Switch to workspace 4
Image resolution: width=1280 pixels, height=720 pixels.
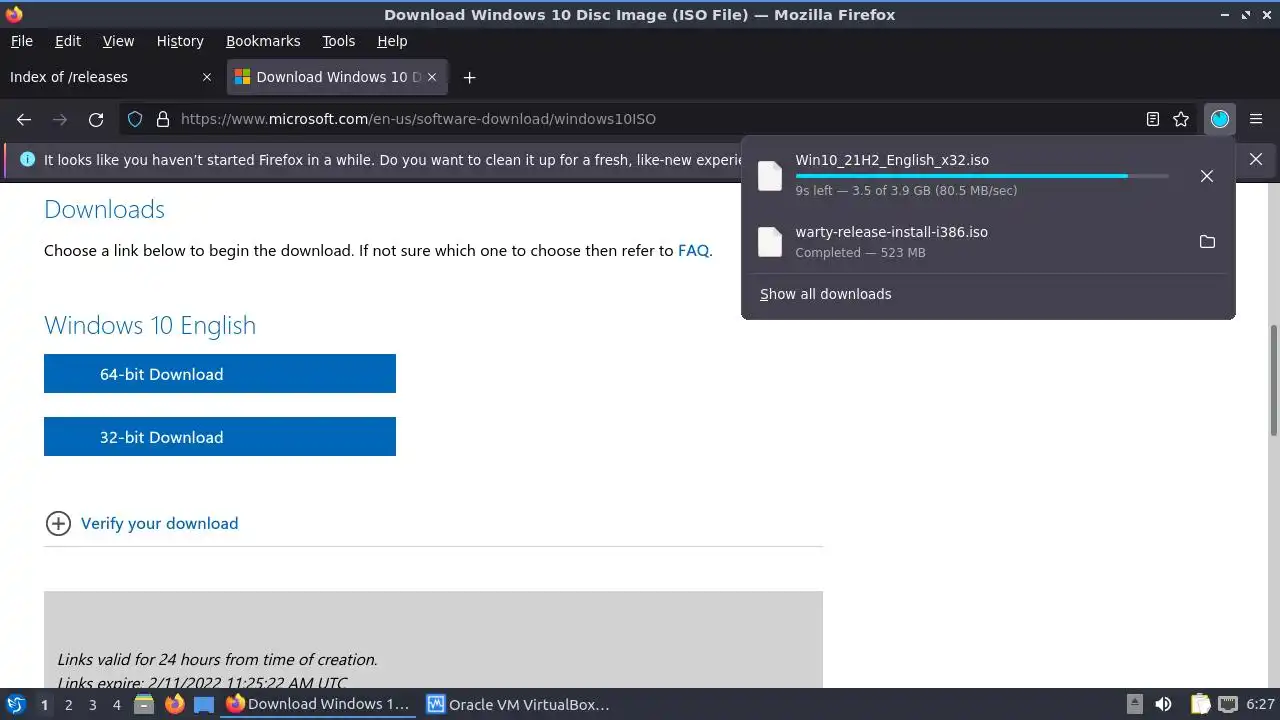pos(116,704)
